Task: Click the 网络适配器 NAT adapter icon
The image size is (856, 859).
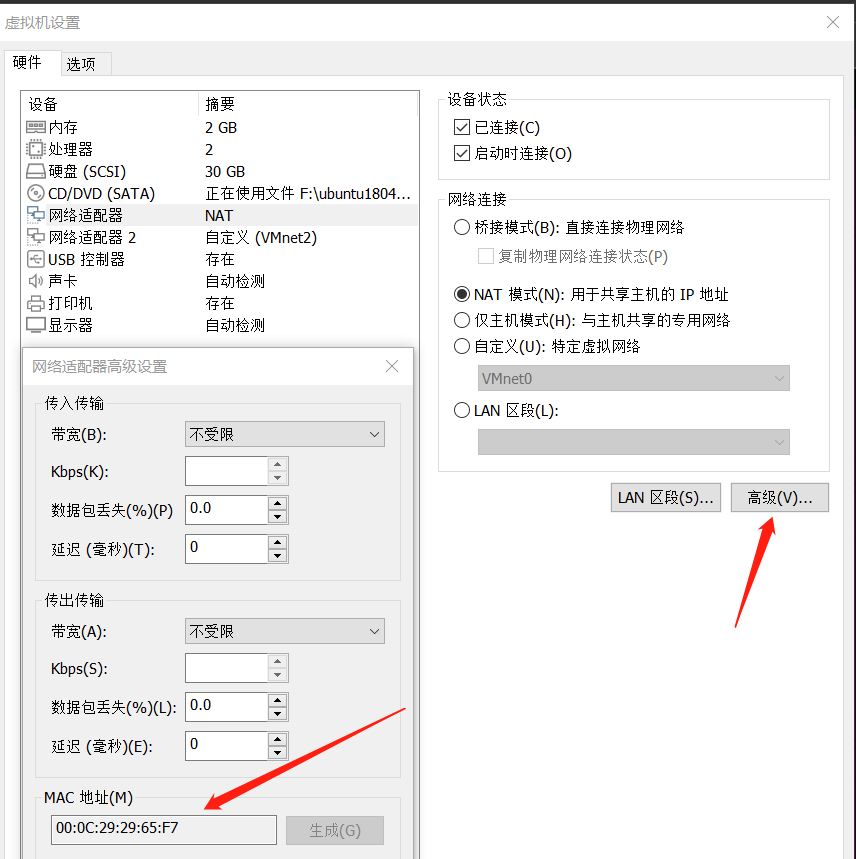Action: tap(36, 215)
